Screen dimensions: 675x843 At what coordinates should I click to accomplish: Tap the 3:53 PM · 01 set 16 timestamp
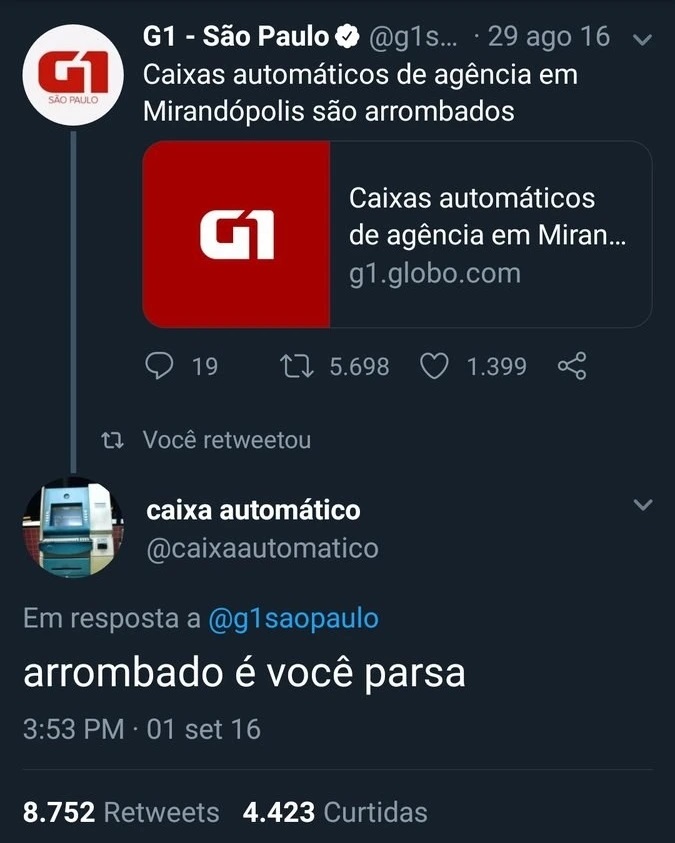[x=142, y=730]
